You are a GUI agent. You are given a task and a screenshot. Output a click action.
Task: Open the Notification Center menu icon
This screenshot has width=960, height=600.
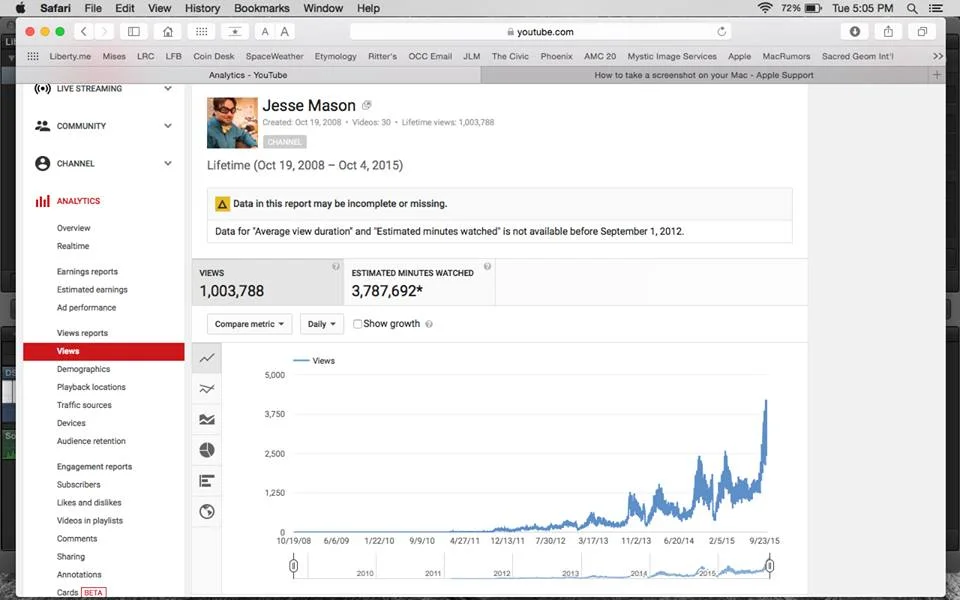click(x=936, y=9)
